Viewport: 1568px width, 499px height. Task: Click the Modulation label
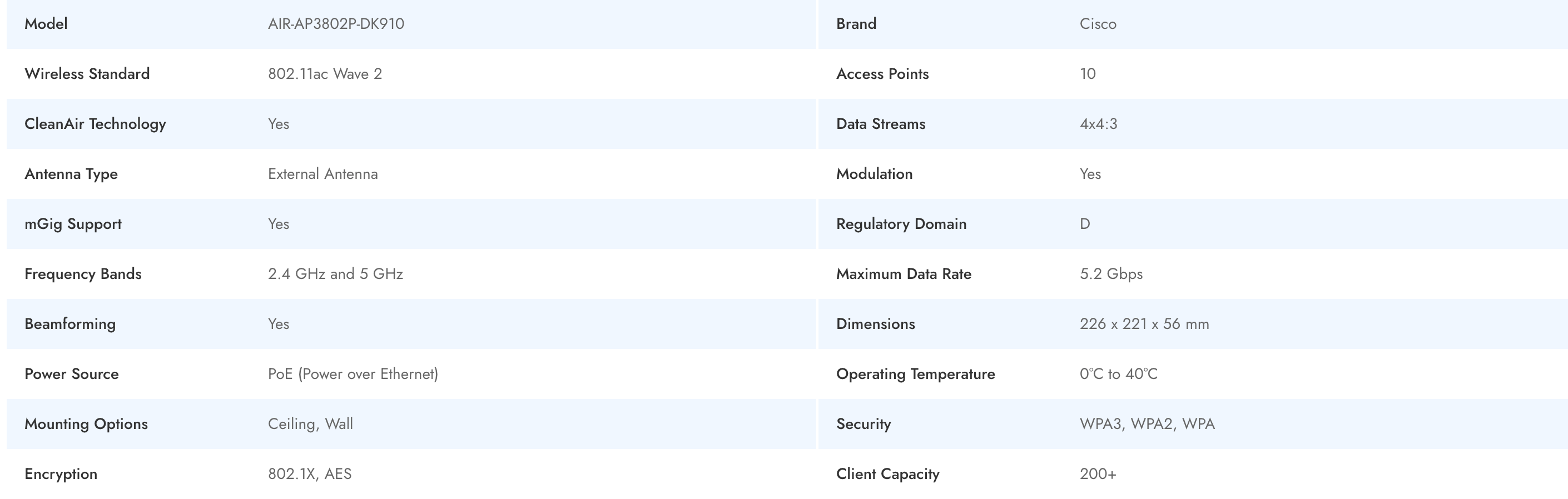click(874, 173)
